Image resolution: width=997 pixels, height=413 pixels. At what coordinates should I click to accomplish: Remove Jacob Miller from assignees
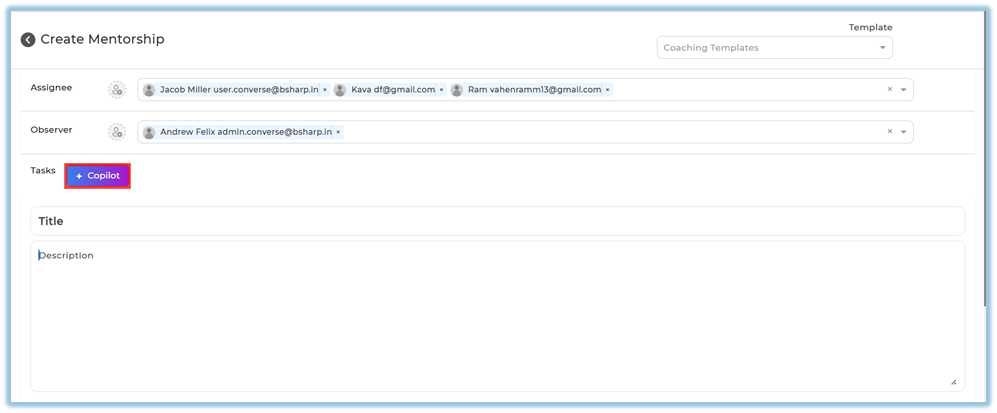click(x=324, y=90)
